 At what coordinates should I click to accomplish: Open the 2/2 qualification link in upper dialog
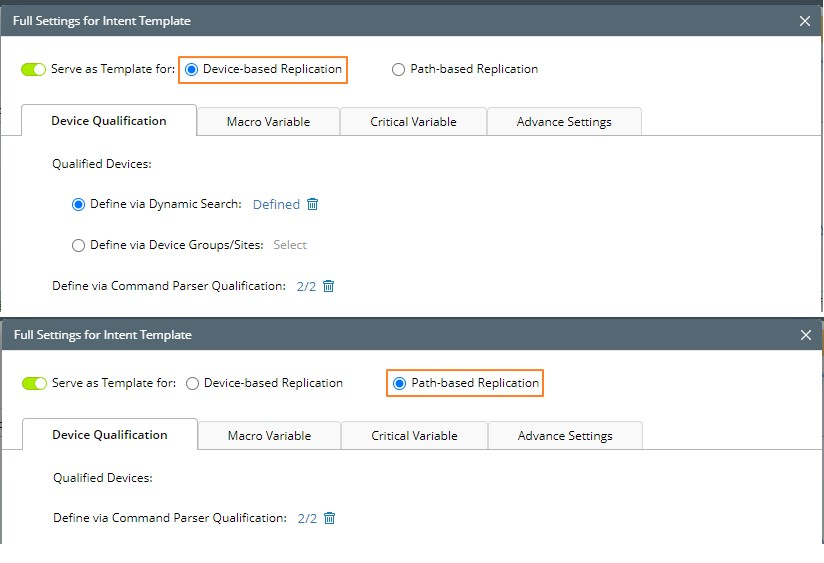[306, 286]
